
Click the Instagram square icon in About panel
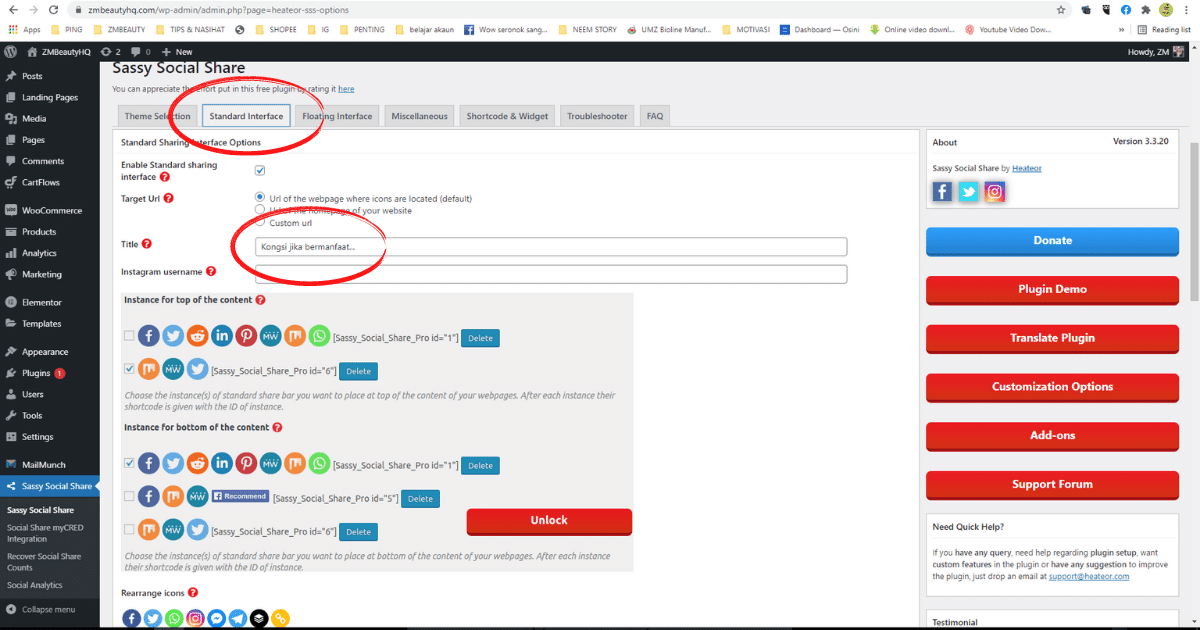(995, 192)
